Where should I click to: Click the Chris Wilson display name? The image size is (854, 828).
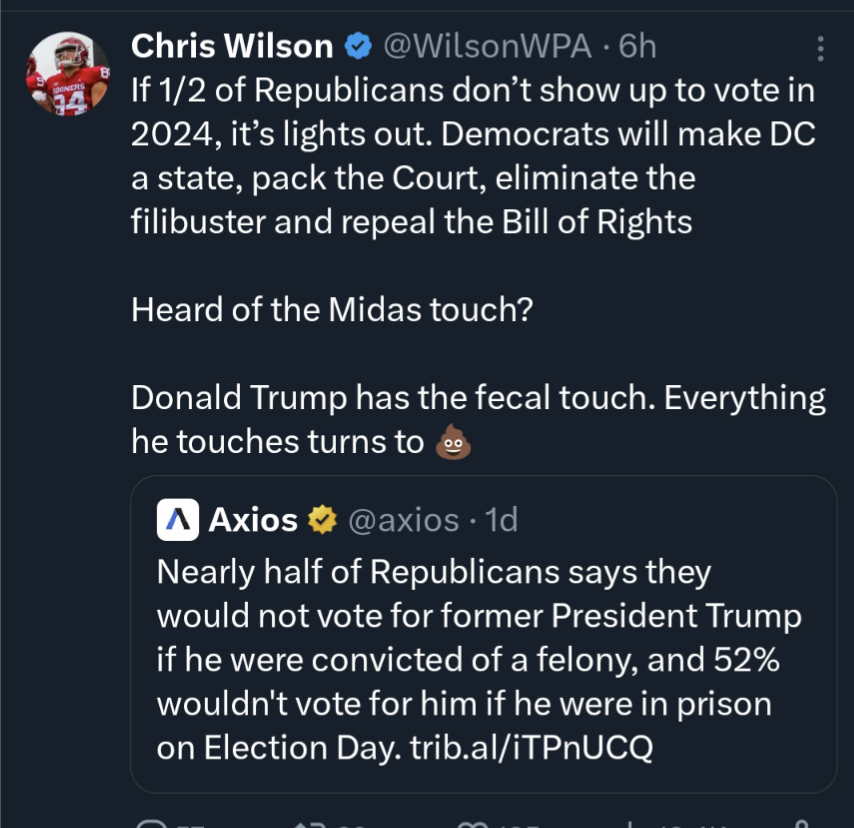point(232,45)
